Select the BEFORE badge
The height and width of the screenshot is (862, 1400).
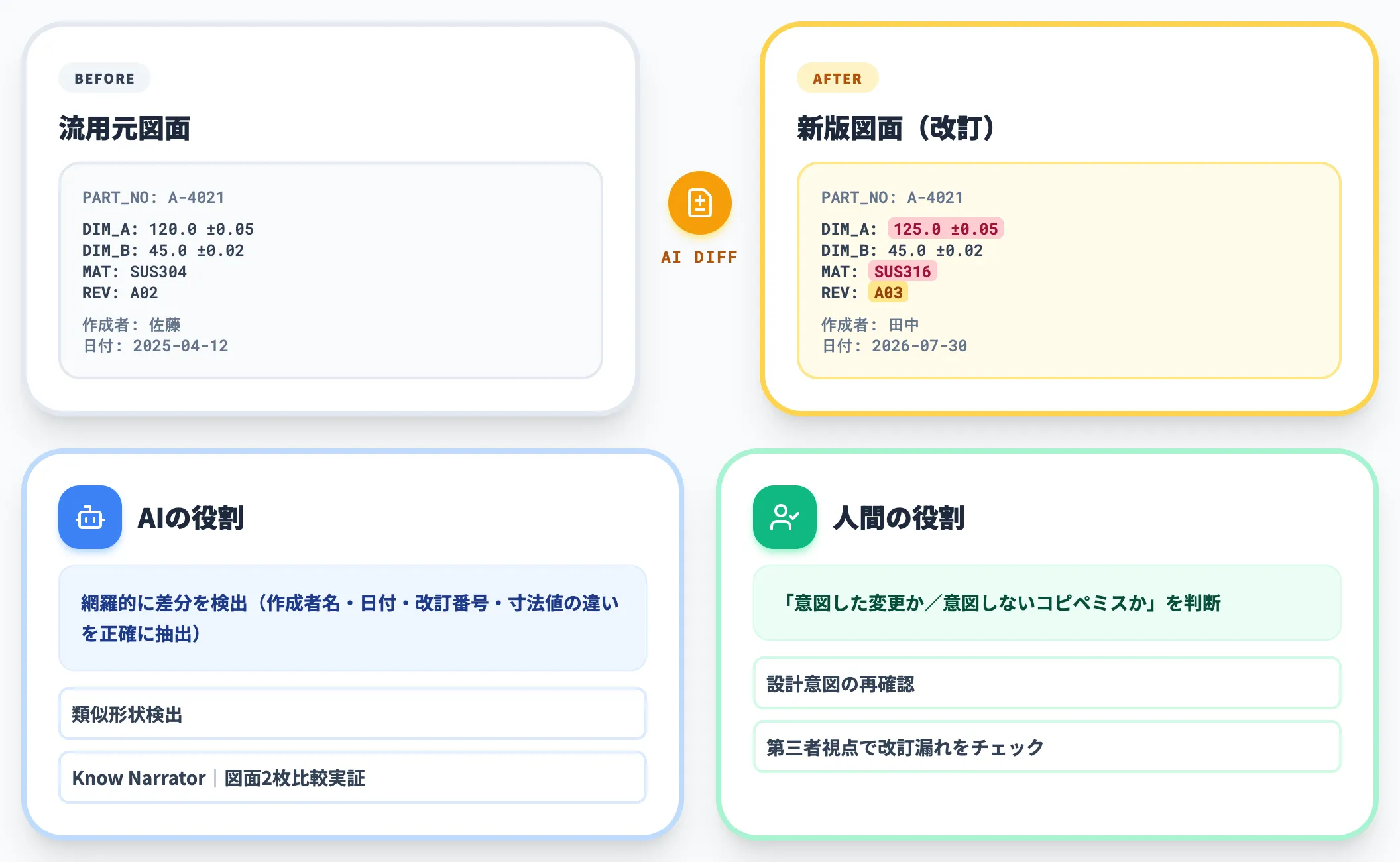pos(105,78)
